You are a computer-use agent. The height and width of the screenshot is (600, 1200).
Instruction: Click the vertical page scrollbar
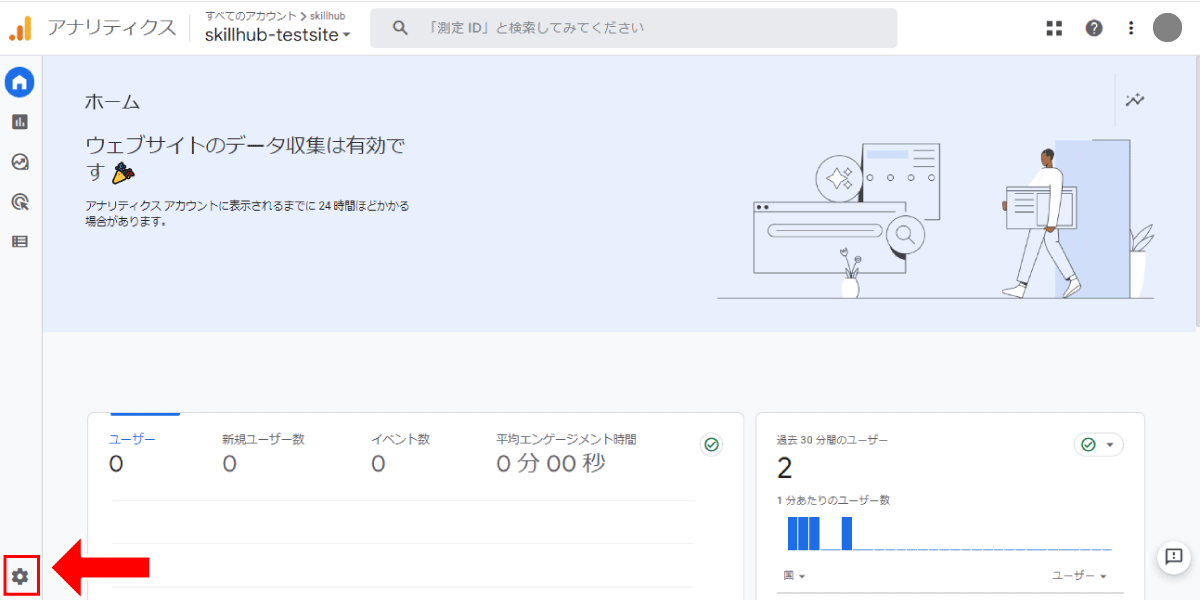point(1196,190)
